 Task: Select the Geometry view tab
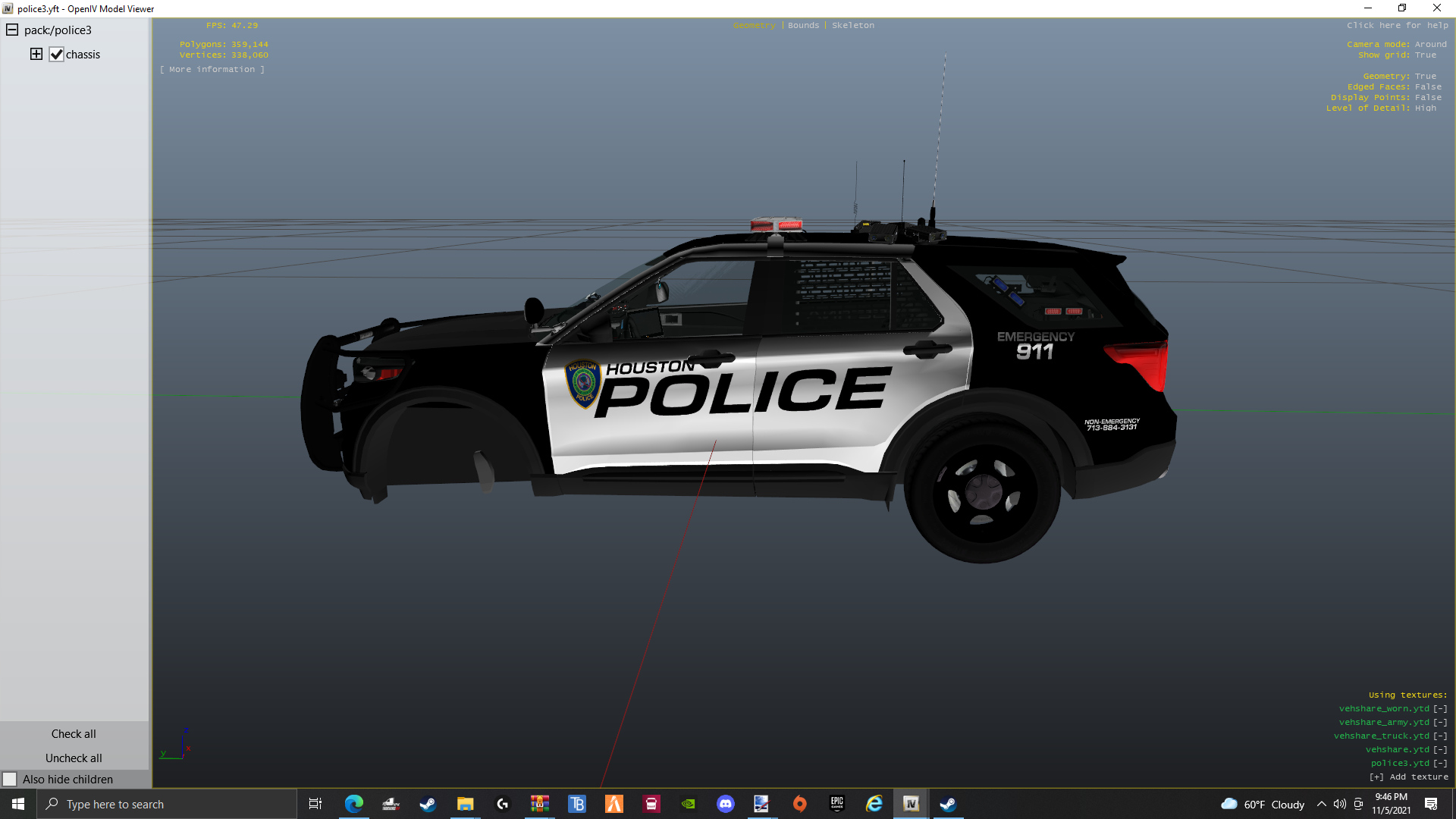pos(754,25)
